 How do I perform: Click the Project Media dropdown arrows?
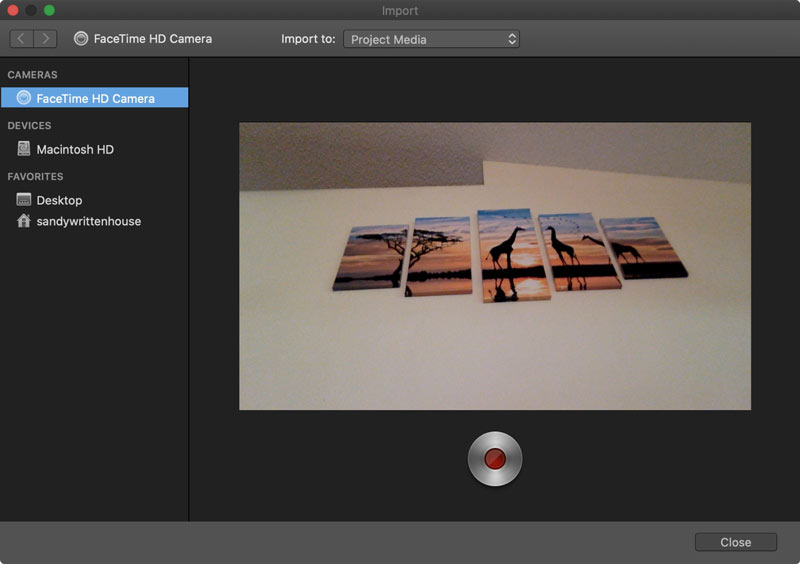tap(512, 39)
